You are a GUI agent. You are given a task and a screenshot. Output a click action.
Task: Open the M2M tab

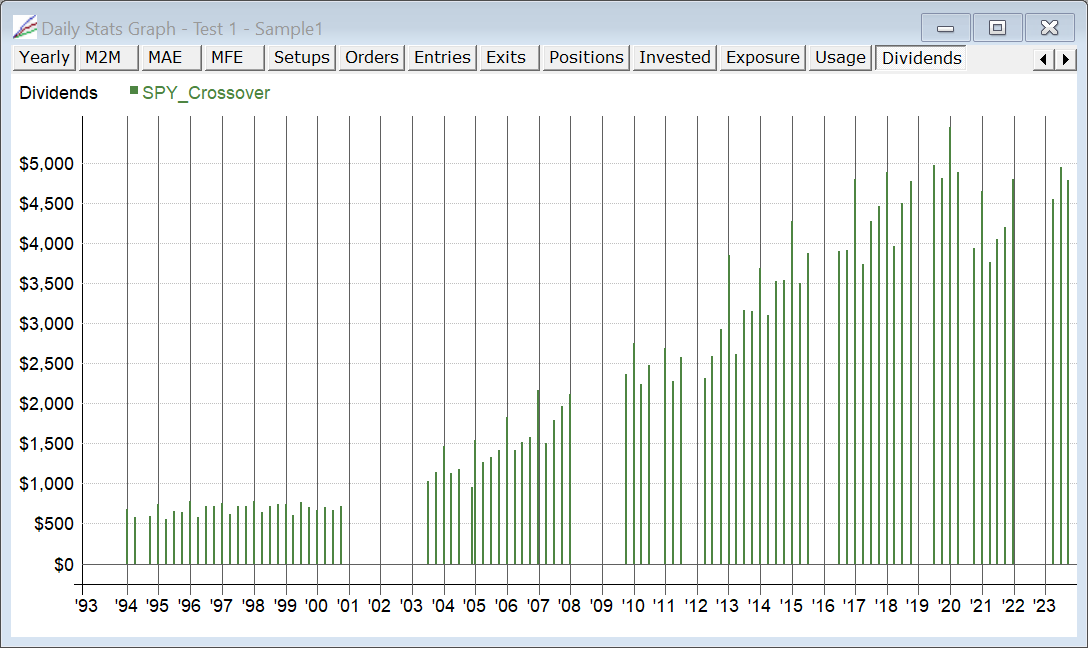pyautogui.click(x=103, y=58)
